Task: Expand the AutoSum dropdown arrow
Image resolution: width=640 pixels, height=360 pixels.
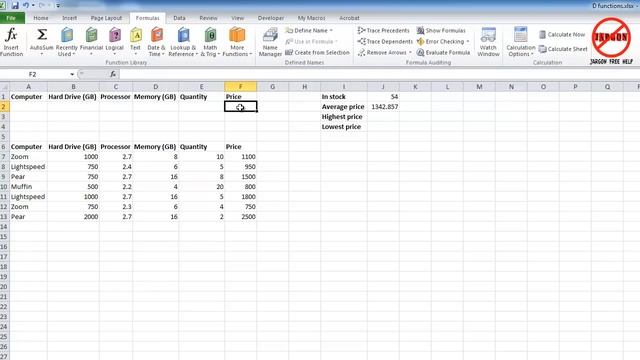Action: tap(42, 54)
